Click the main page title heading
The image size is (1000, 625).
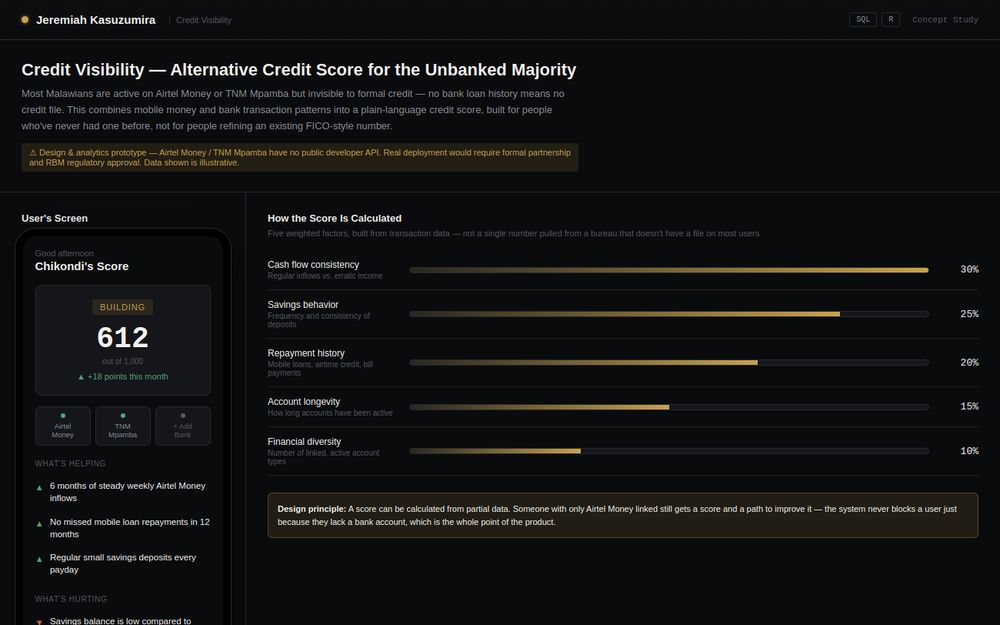tap(298, 70)
